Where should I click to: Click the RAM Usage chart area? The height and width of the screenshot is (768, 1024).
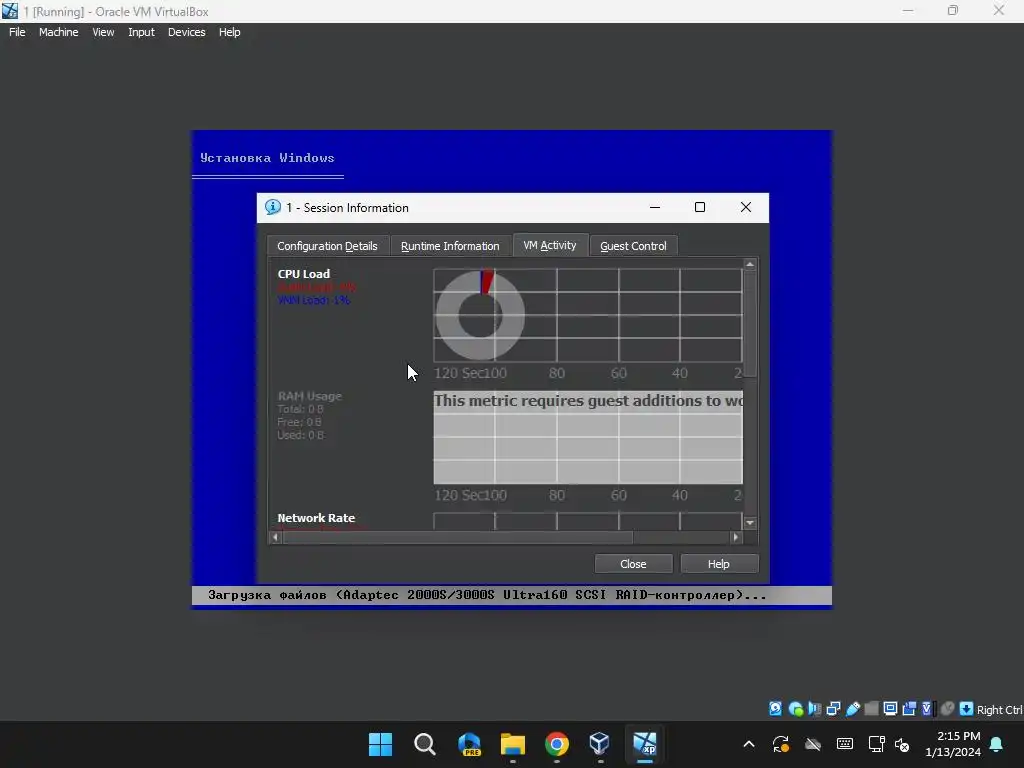pyautogui.click(x=588, y=438)
